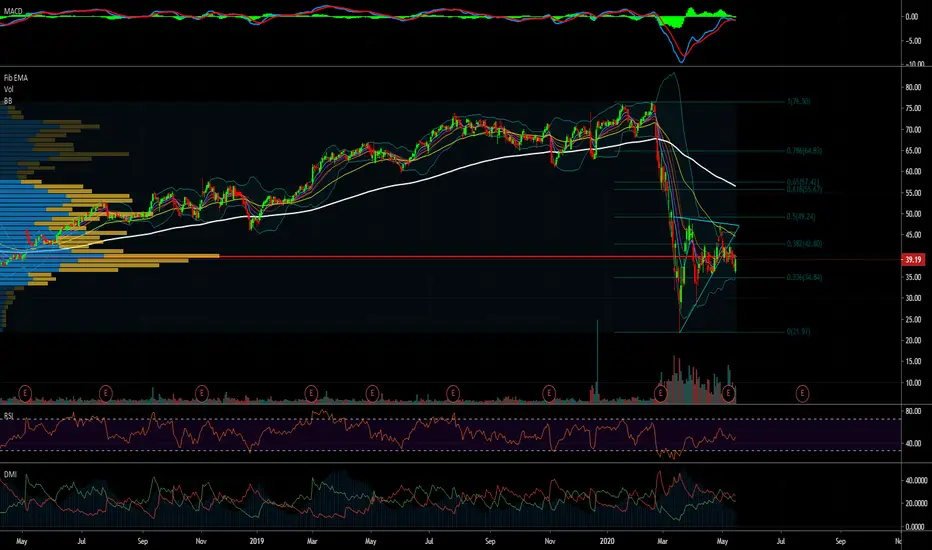Select the Fib EMA indicator label

coord(15,78)
